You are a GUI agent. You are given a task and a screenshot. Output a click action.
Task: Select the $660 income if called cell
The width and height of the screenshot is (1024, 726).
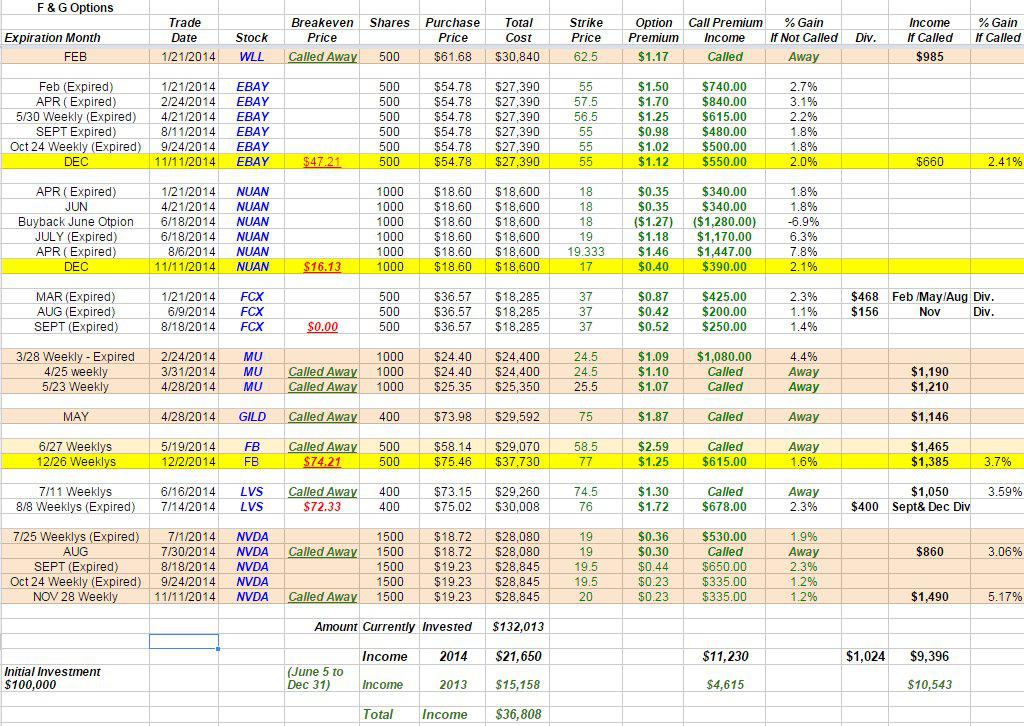tap(929, 162)
